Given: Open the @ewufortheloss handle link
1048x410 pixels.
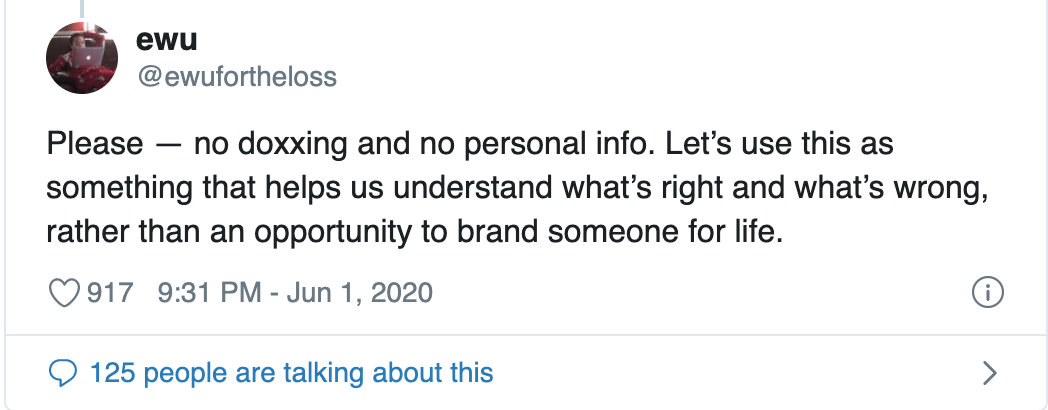Looking at the screenshot, I should [x=237, y=77].
